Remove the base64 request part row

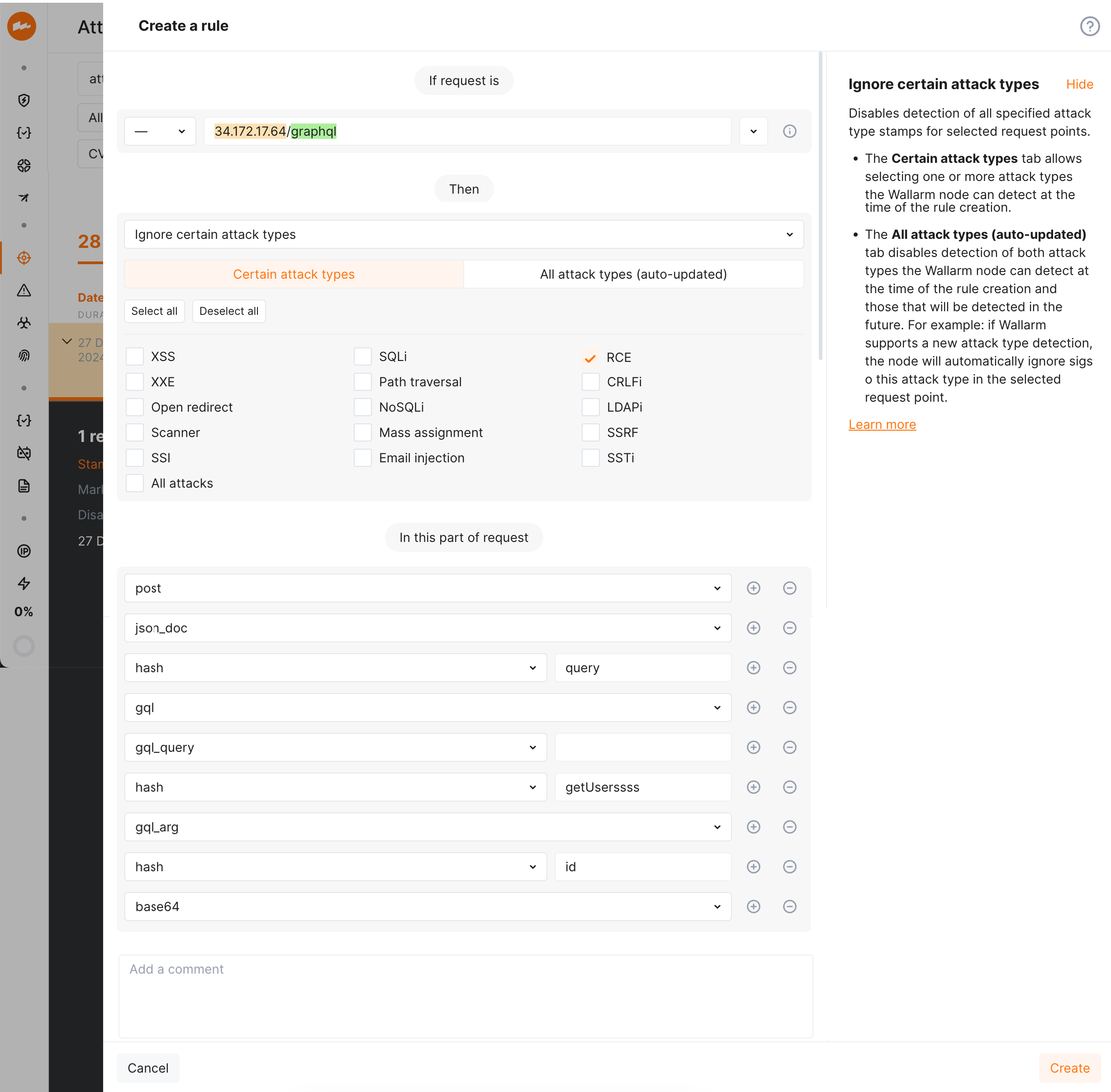click(789, 906)
